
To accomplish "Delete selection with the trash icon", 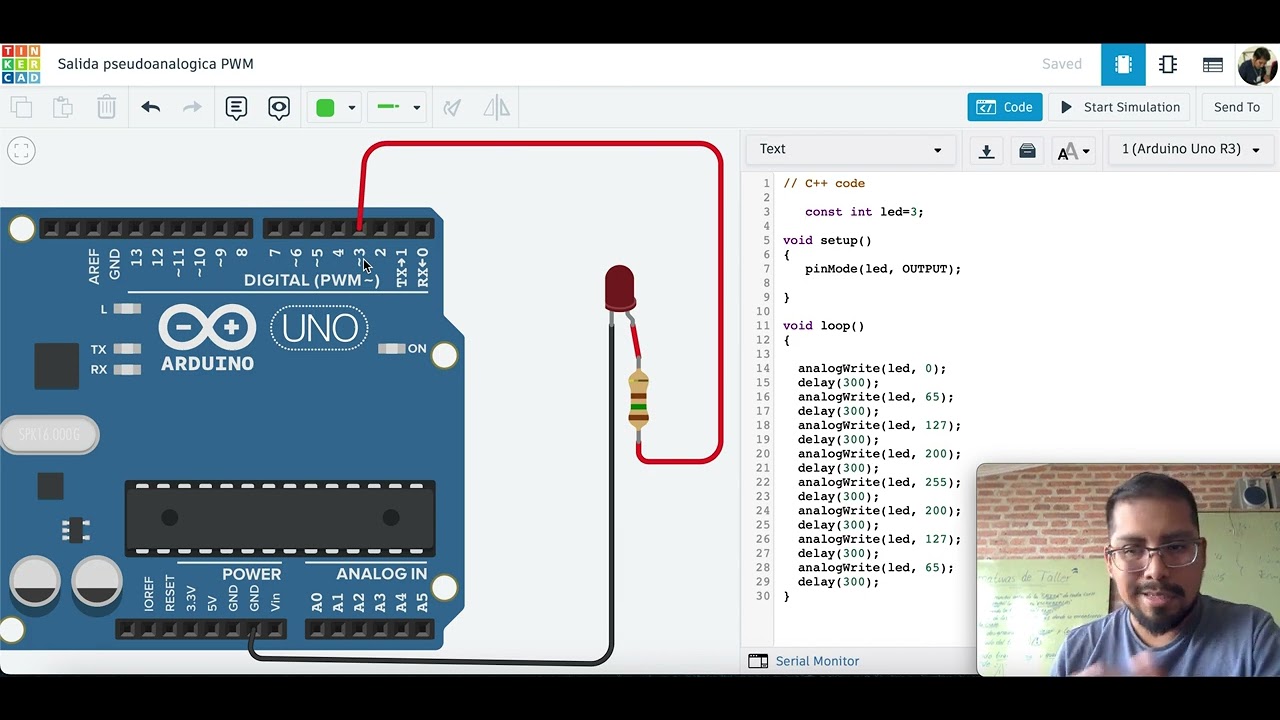I will (x=106, y=107).
